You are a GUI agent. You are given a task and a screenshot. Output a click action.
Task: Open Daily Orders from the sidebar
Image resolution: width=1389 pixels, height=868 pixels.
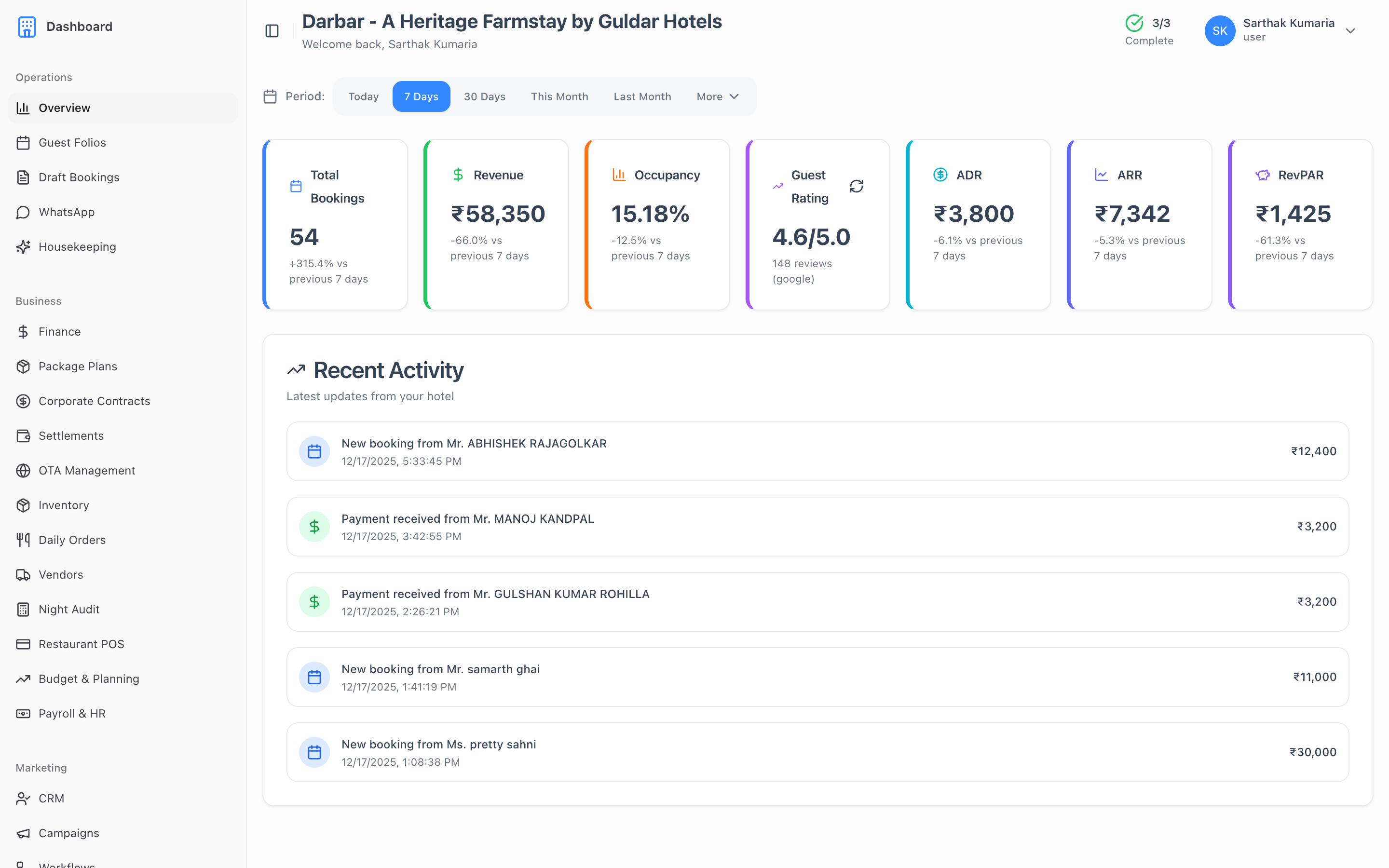(71, 540)
